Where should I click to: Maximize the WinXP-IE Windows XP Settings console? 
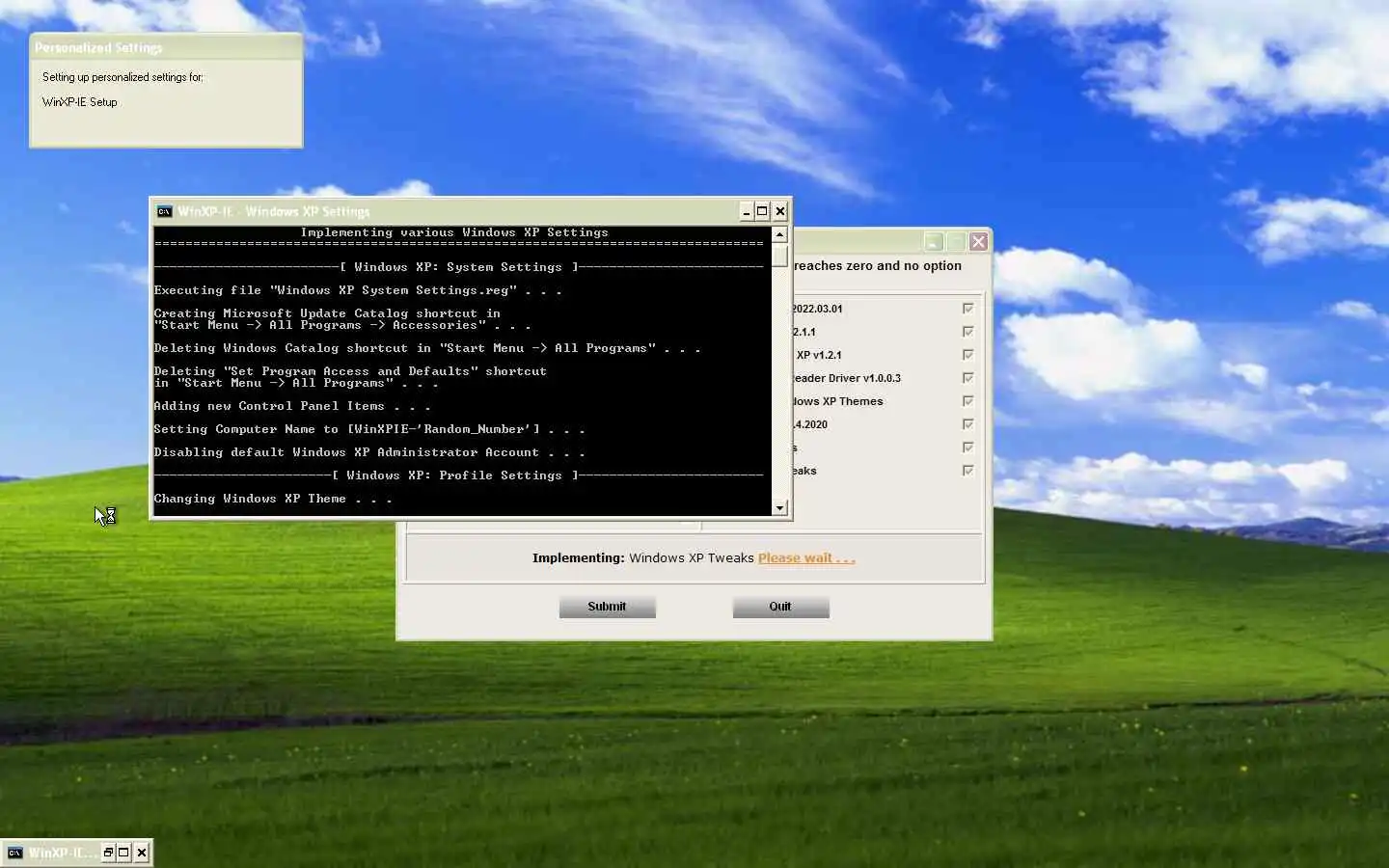[762, 211]
